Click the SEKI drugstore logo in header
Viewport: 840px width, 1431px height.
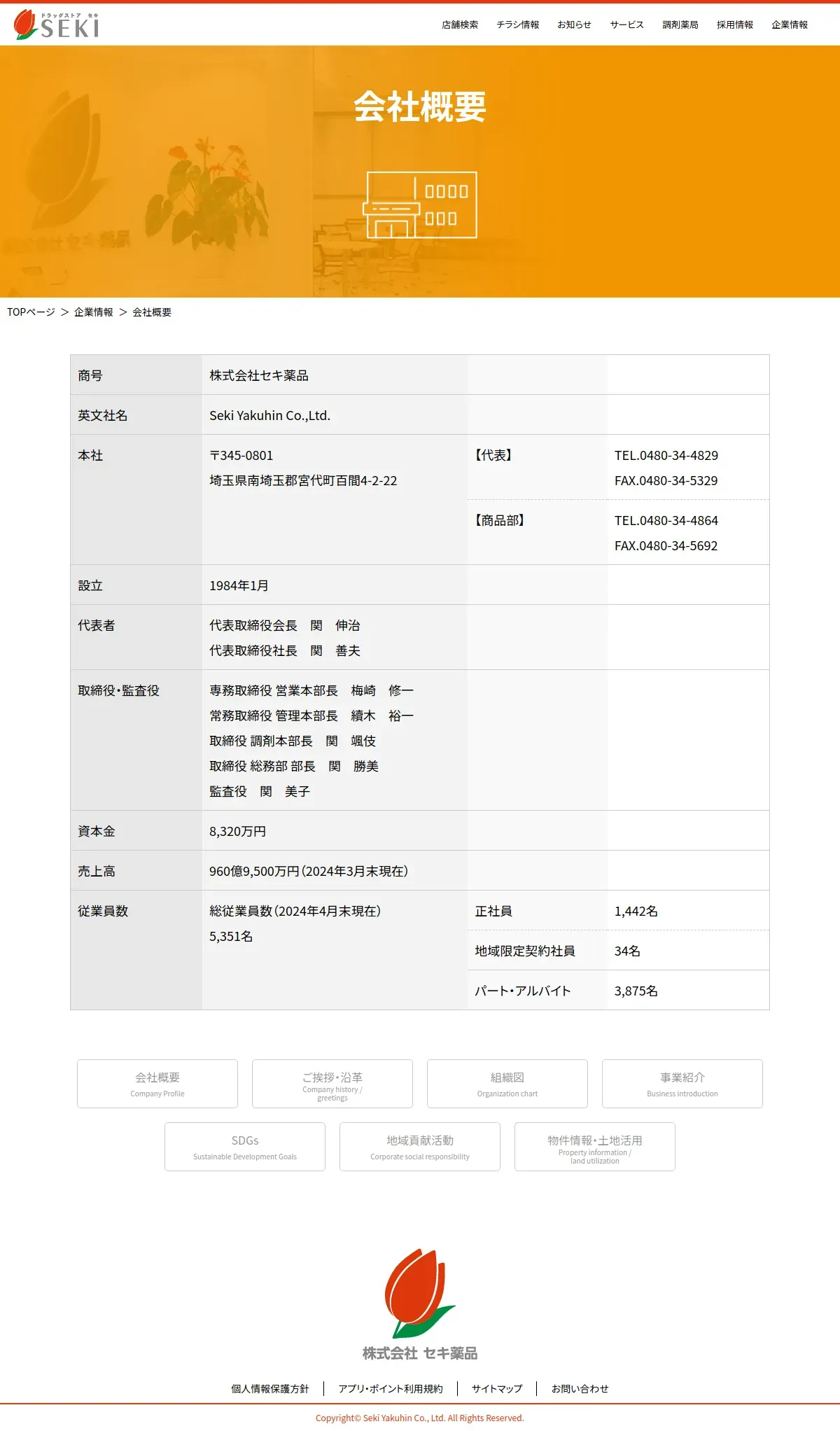coord(57,25)
